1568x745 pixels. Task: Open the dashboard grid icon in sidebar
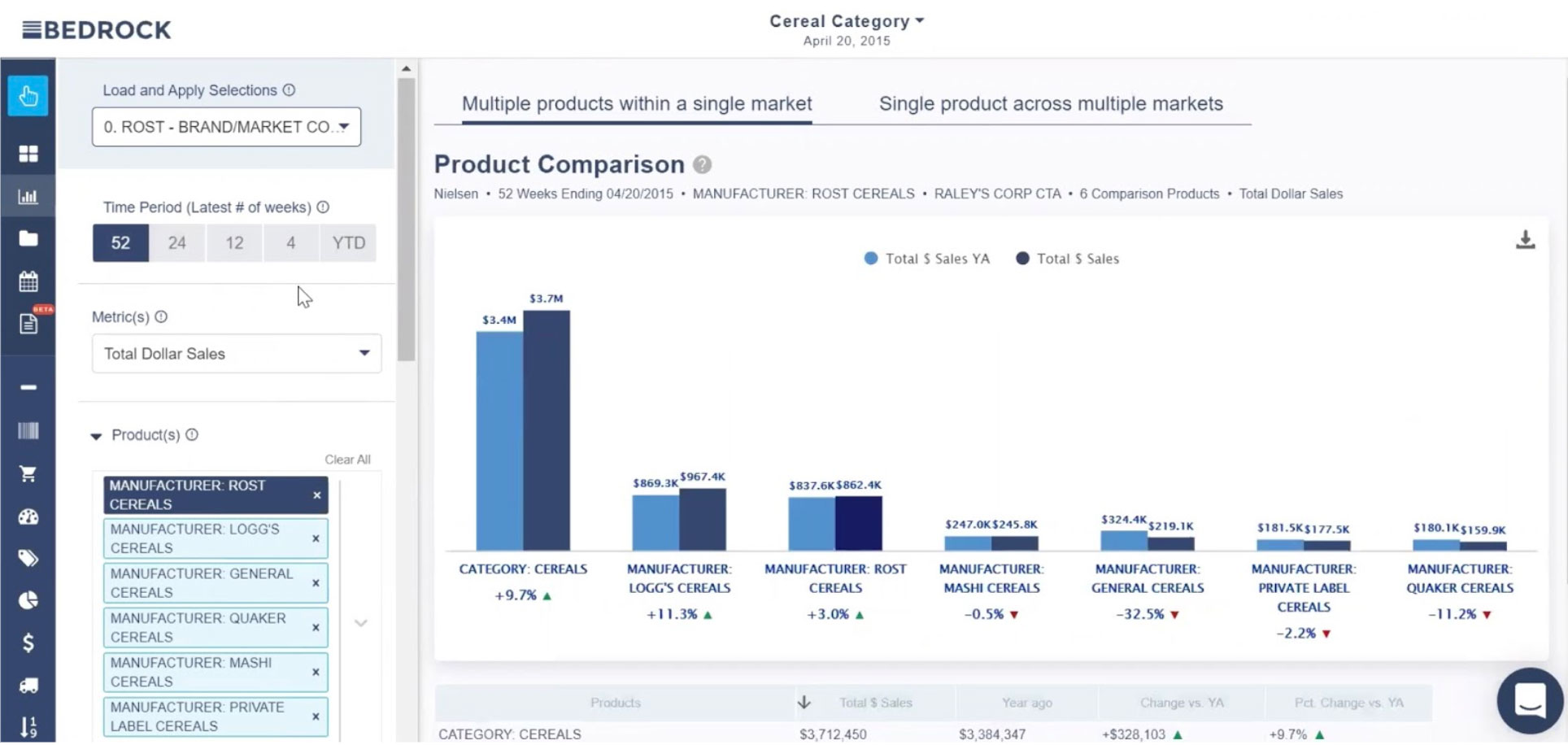pos(28,154)
